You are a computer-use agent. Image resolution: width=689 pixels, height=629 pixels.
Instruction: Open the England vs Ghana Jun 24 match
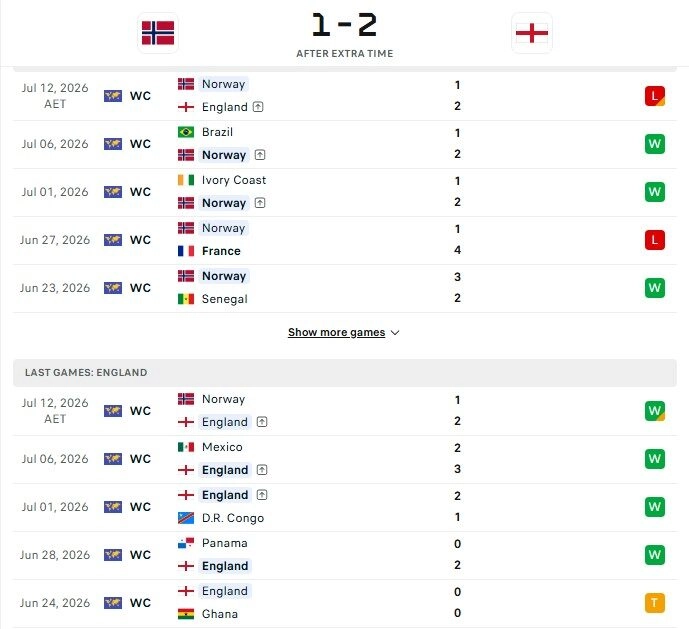pyautogui.click(x=345, y=604)
